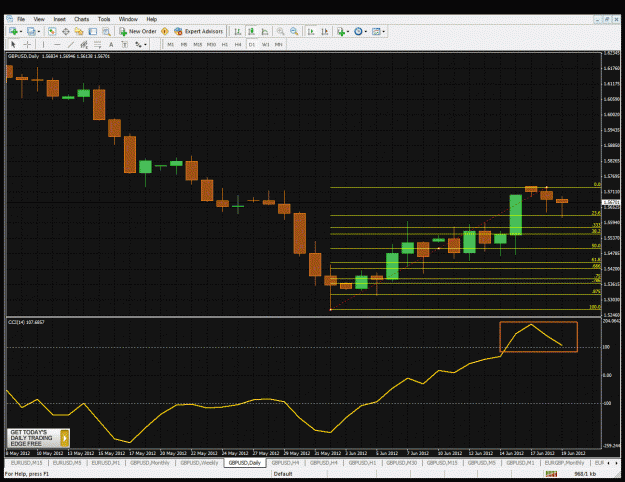Image resolution: width=625 pixels, height=482 pixels.
Task: Open the Navigator panel icon
Action: [79, 31]
